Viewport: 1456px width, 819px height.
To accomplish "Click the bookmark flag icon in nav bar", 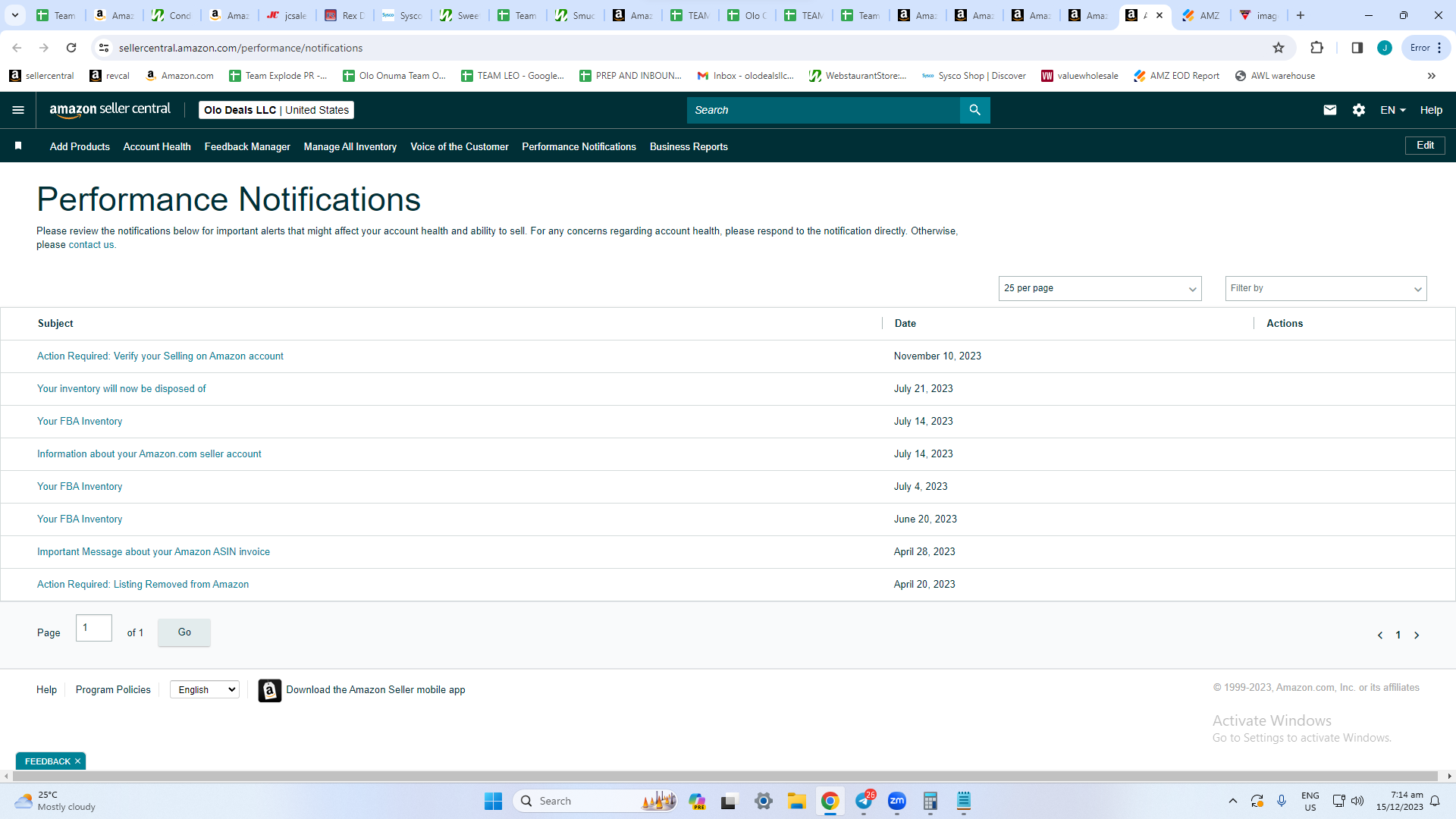I will point(18,146).
